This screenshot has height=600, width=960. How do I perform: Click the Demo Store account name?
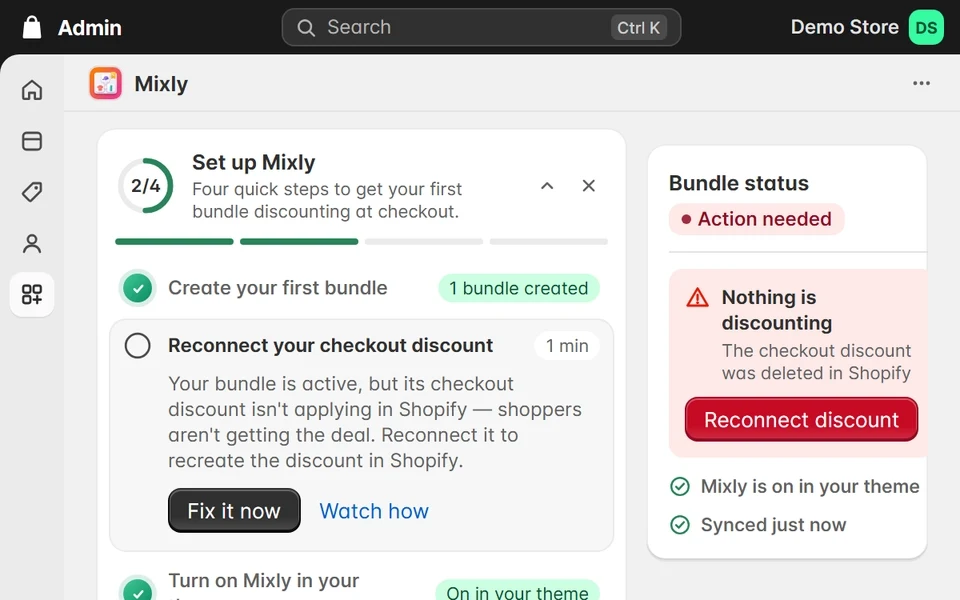coord(844,28)
